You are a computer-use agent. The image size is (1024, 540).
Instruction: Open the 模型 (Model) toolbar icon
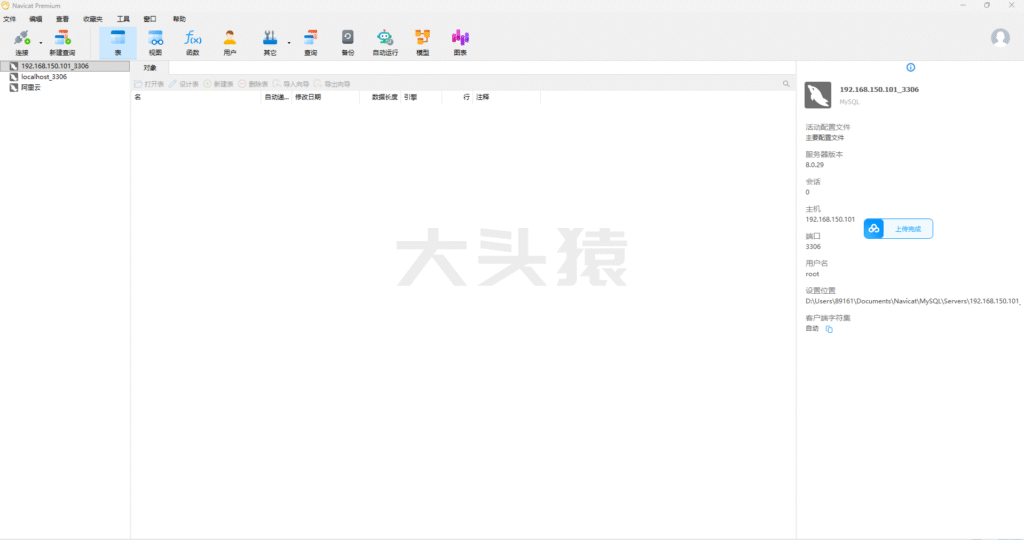tap(422, 40)
